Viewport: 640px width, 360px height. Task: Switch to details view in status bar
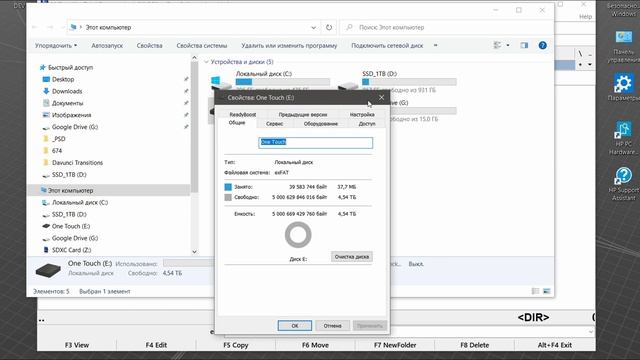click(535, 291)
